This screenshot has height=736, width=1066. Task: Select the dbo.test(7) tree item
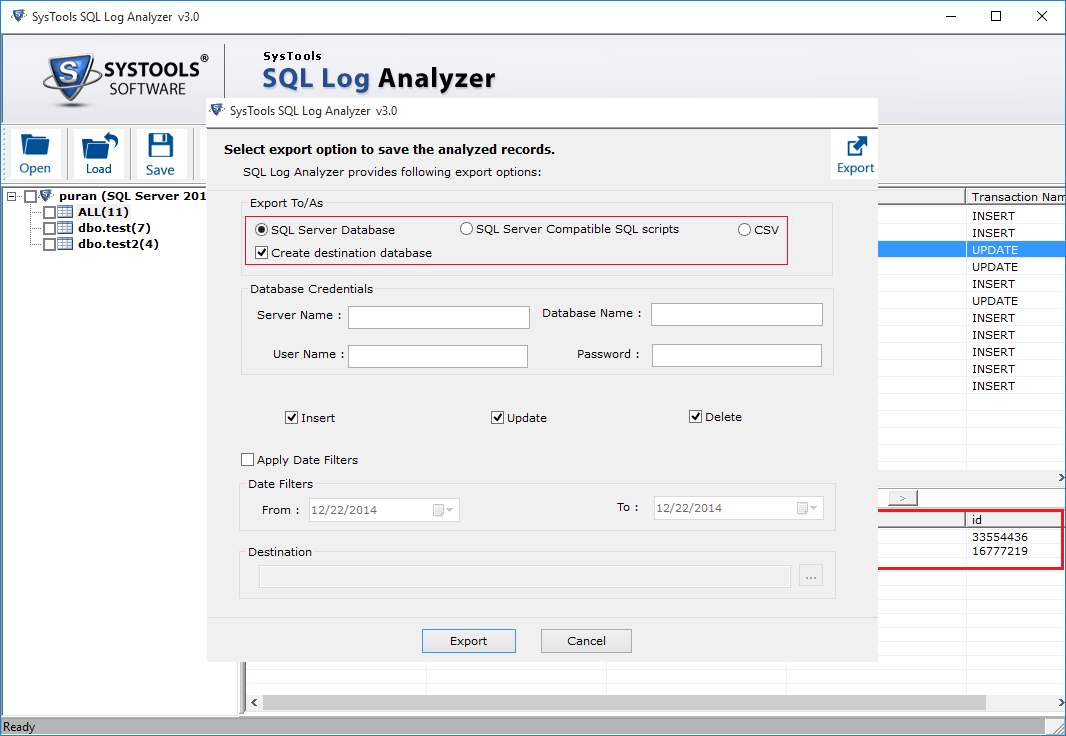[x=114, y=228]
